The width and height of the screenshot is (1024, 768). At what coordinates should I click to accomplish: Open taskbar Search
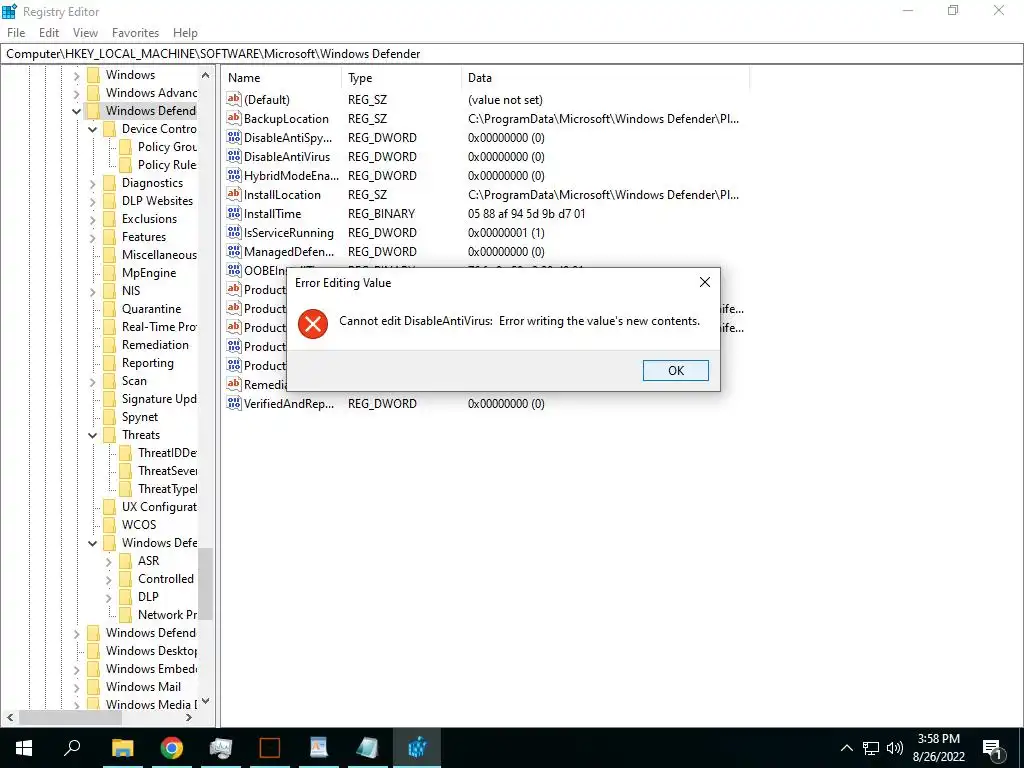coord(72,748)
